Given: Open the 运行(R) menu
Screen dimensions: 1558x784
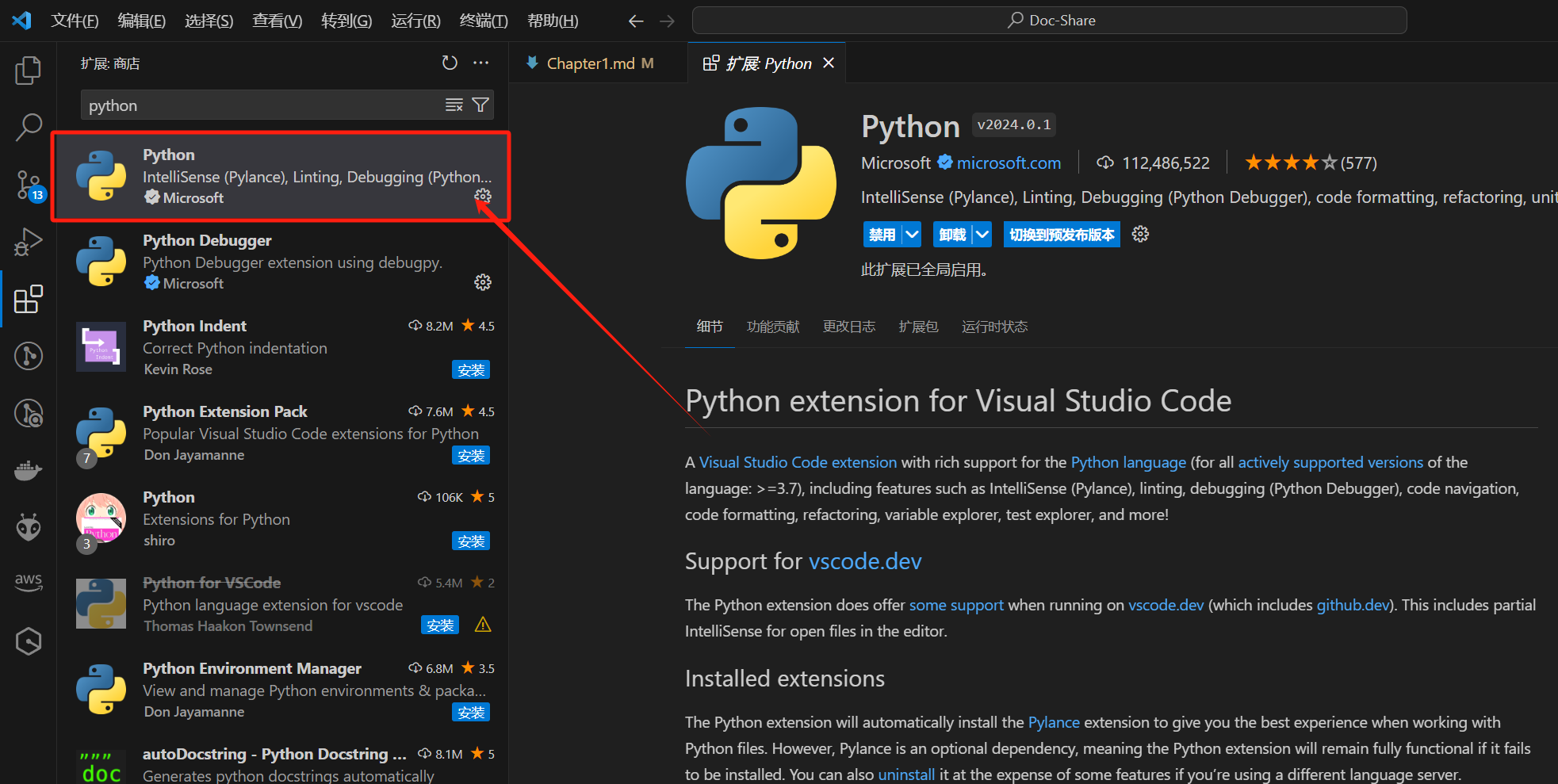Looking at the screenshot, I should coord(415,21).
